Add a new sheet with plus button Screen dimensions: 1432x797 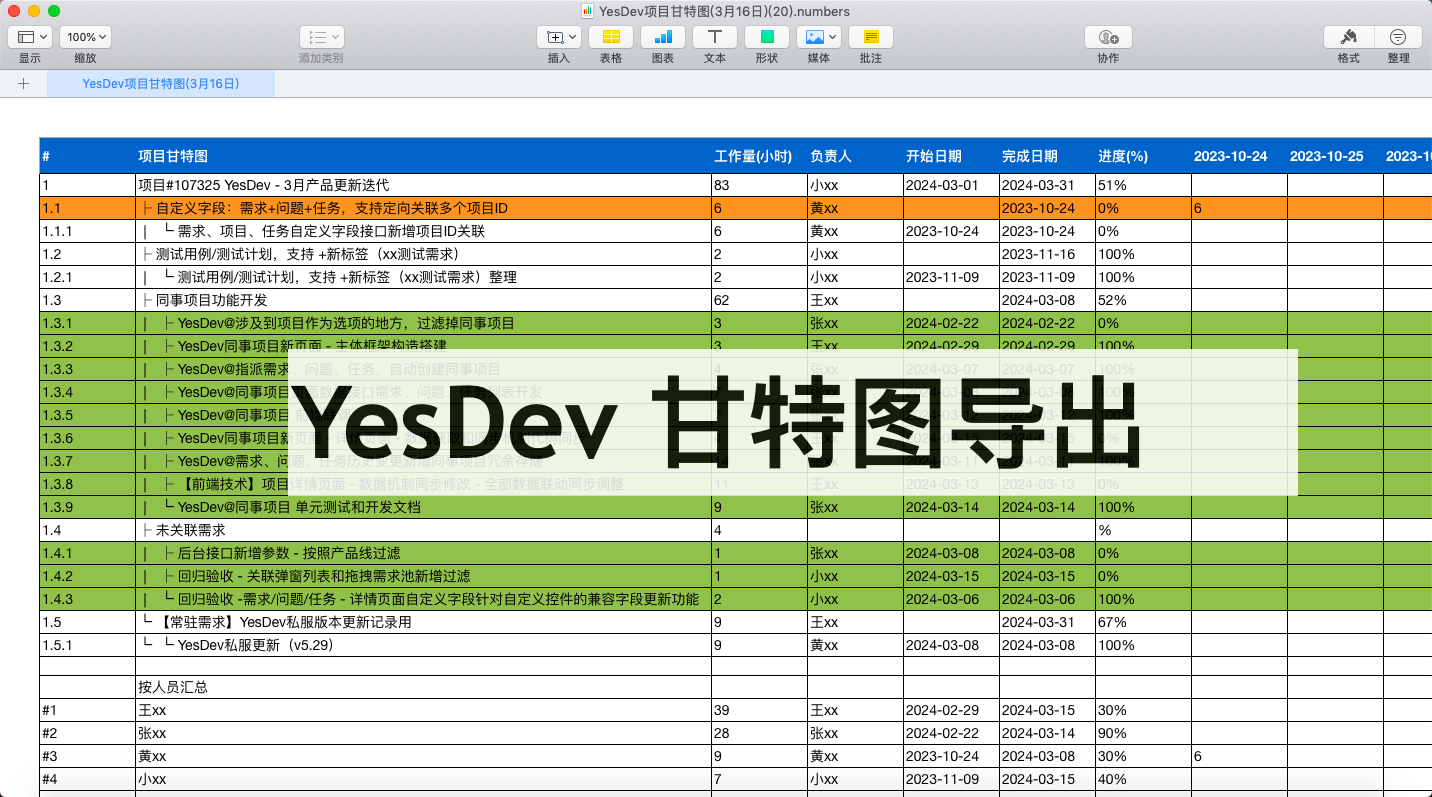pyautogui.click(x=23, y=84)
